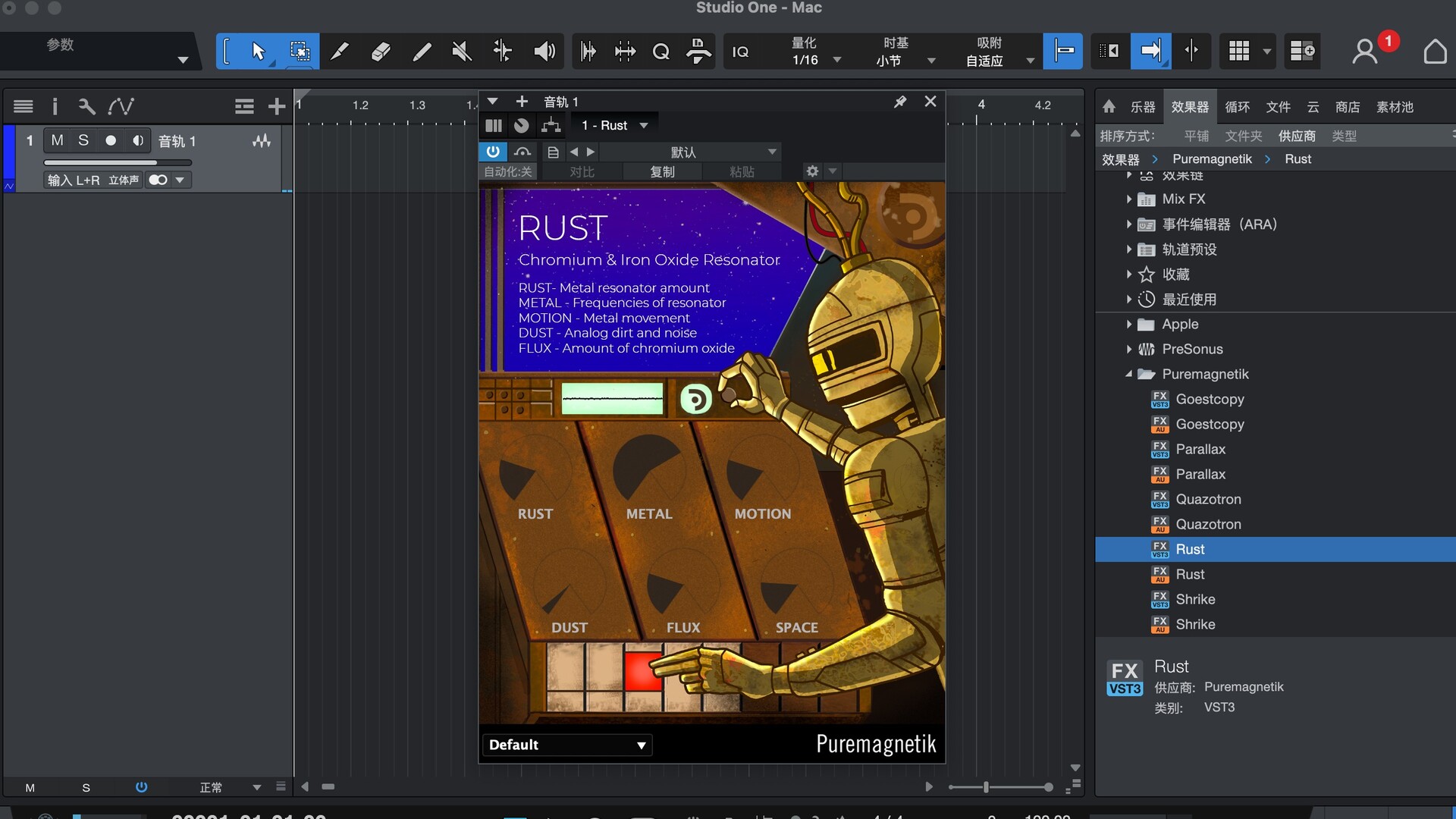
Task: Toggle stereo/mono channel mode switch
Action: tap(158, 180)
